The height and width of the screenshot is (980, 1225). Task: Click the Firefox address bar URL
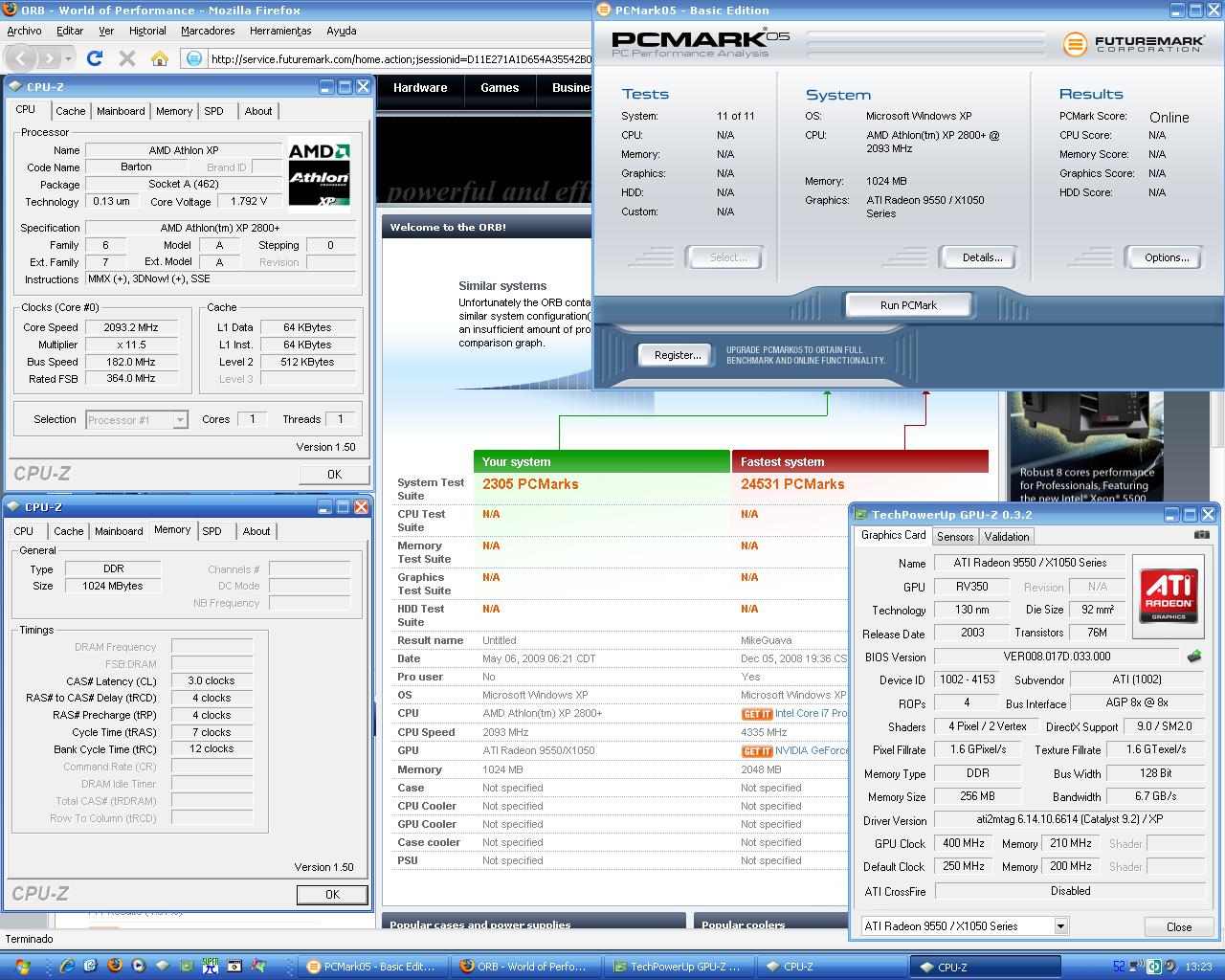pos(400,58)
